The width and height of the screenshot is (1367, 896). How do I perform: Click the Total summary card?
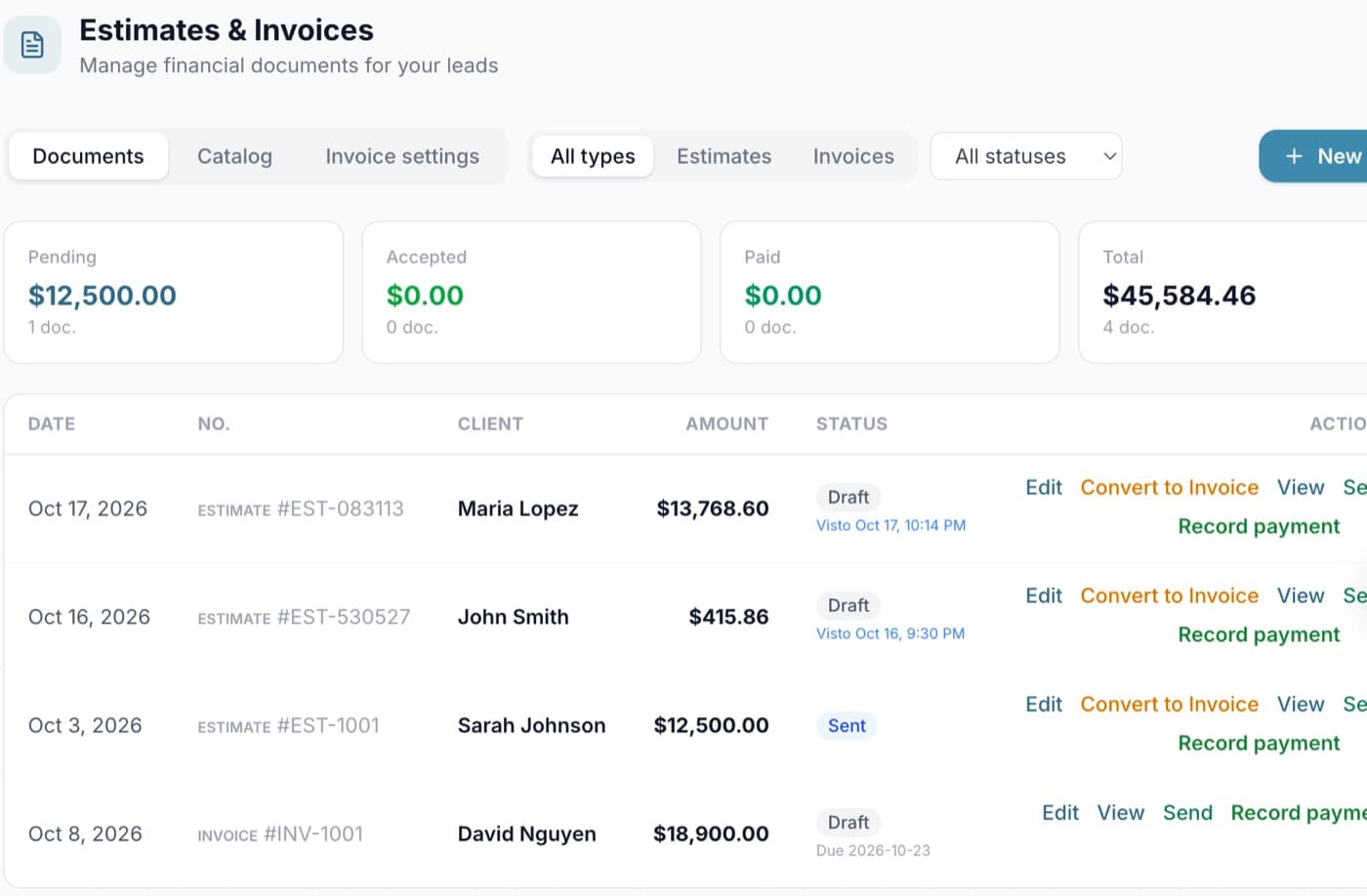coord(1222,293)
